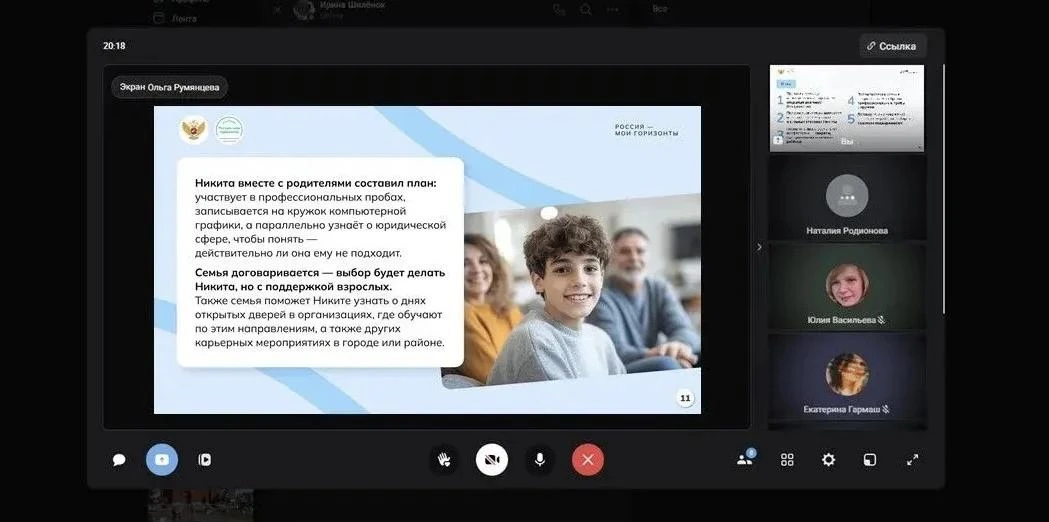The image size is (1049, 522).
Task: Click the shared presentation slide
Action: click(x=427, y=260)
